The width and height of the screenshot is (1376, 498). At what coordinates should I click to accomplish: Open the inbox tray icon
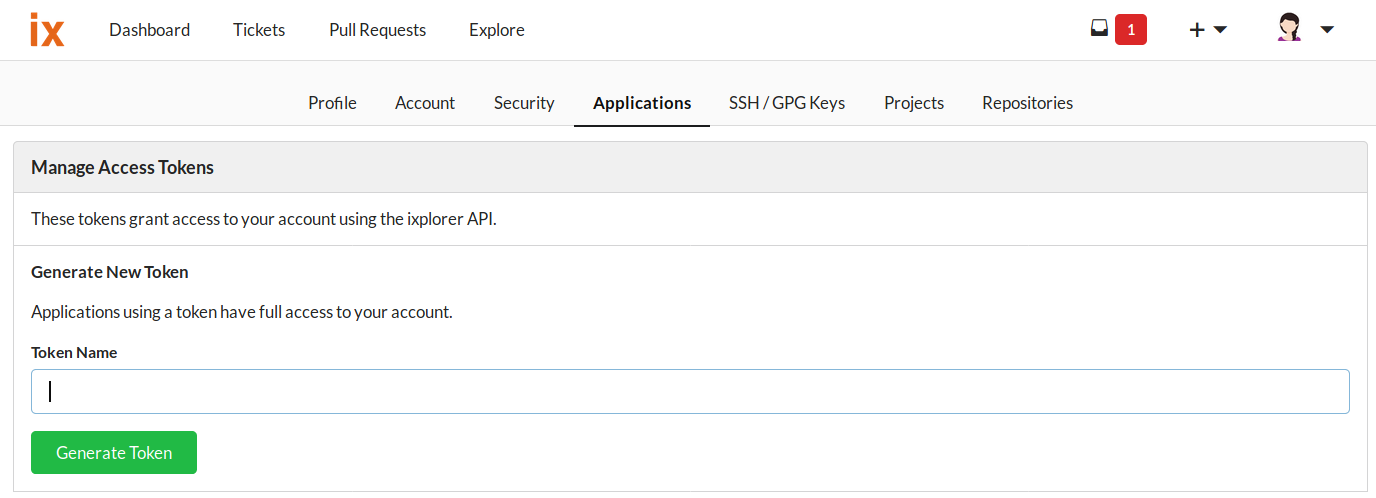(1099, 29)
